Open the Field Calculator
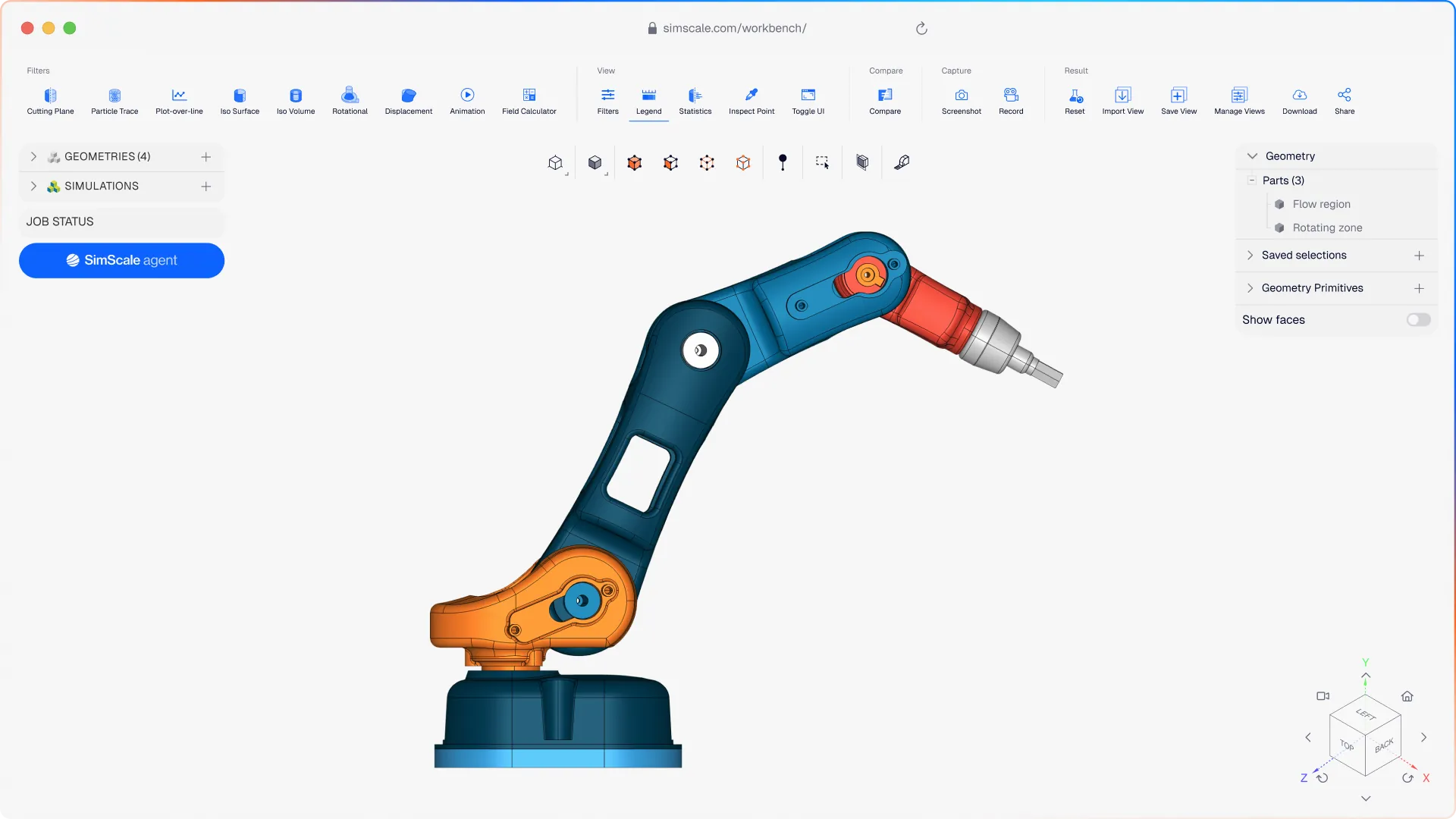 click(529, 101)
